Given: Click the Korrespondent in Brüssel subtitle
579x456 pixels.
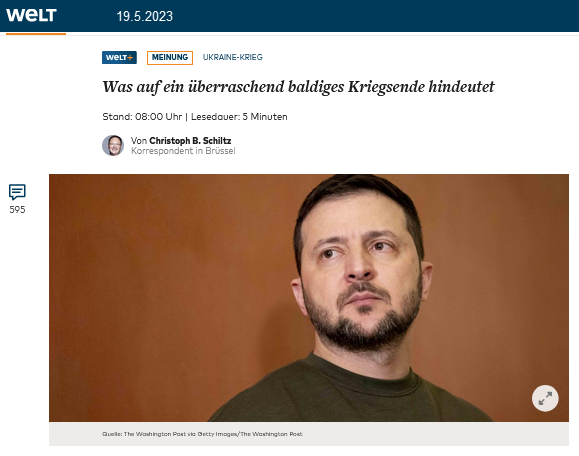Looking at the screenshot, I should [x=183, y=151].
